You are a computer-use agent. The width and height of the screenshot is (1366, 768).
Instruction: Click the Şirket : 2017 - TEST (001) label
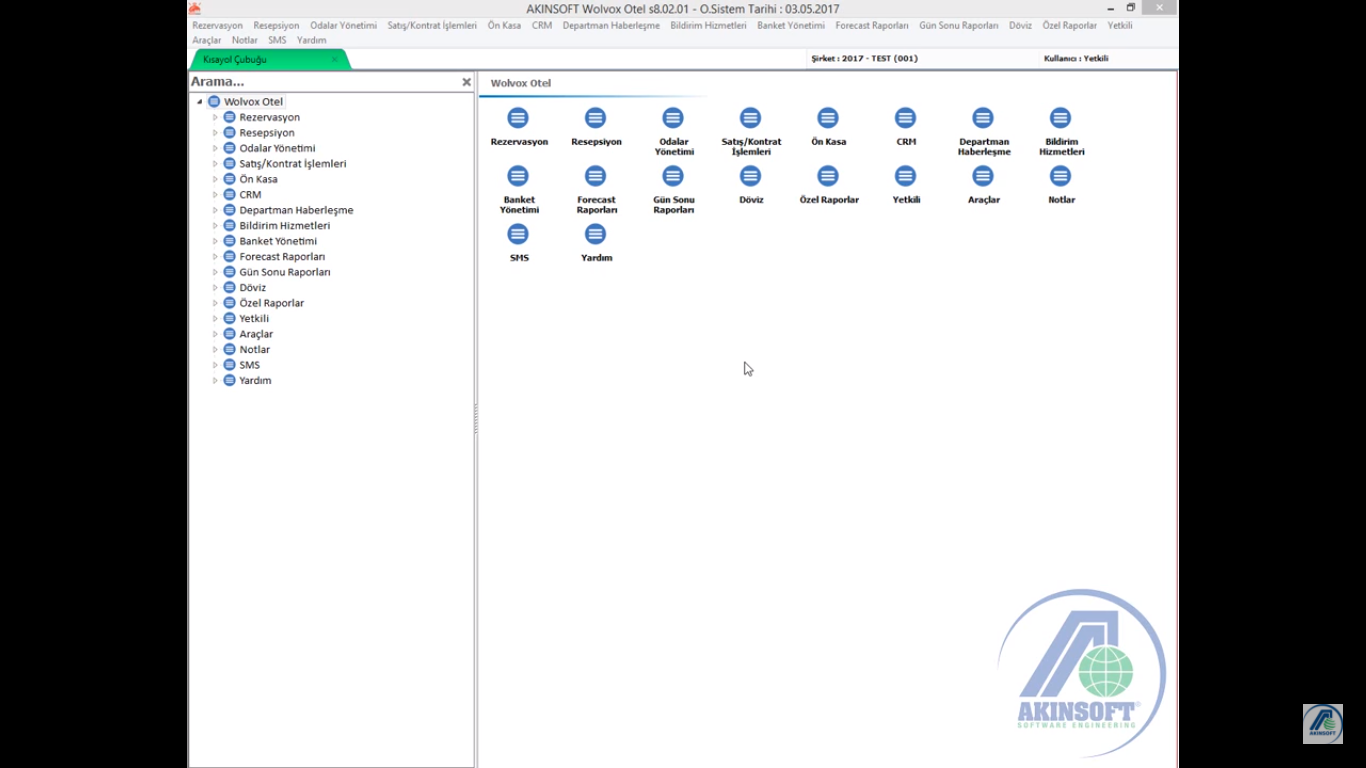[x=865, y=59]
